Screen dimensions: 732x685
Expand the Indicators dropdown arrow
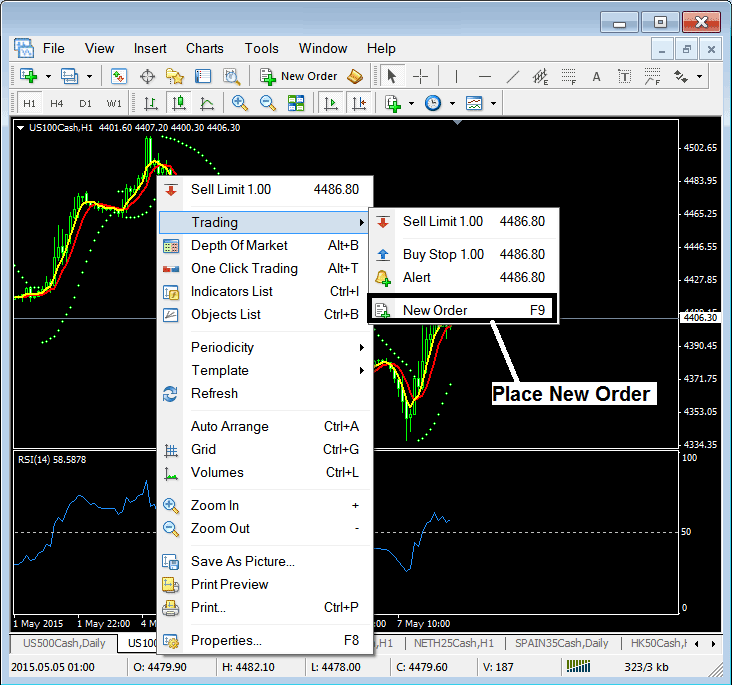[411, 103]
